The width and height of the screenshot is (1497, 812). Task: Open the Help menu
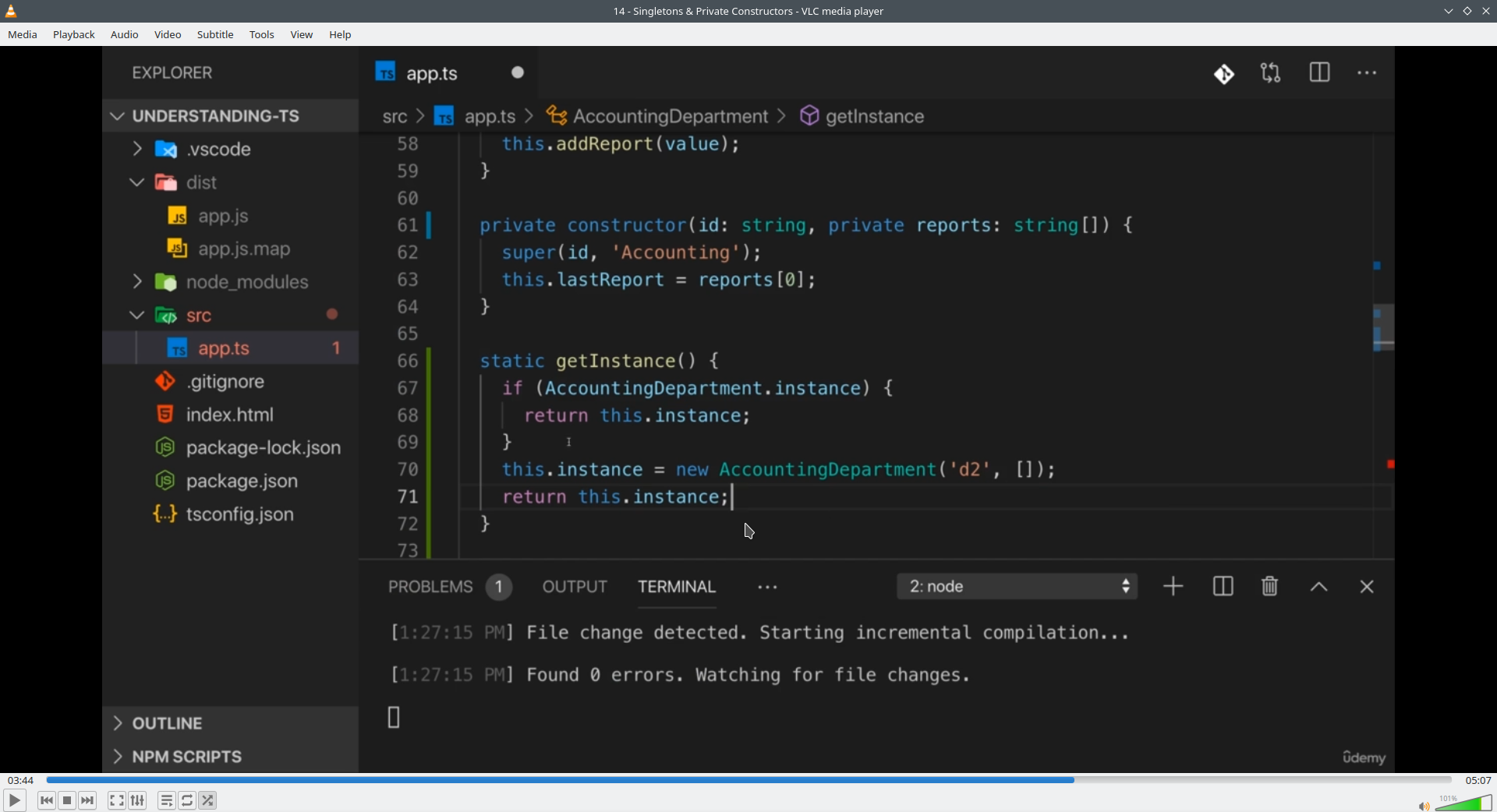tap(341, 35)
